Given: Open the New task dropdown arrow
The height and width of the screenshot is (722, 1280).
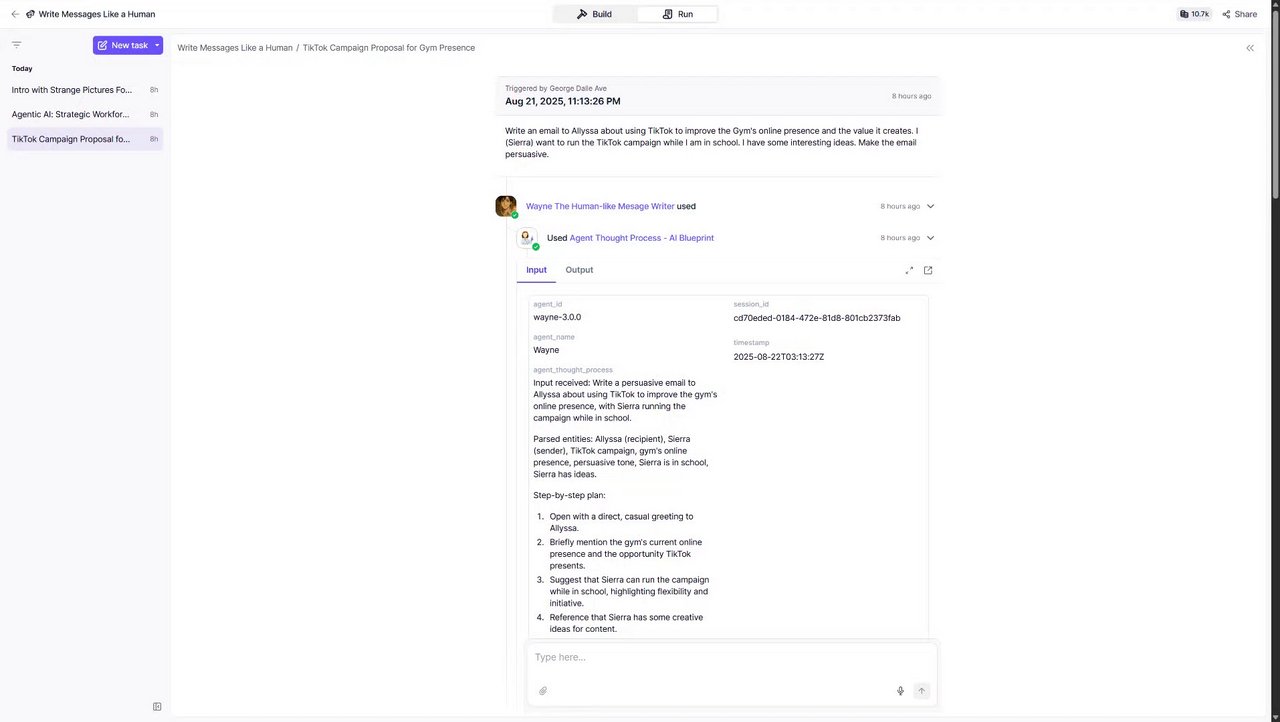Looking at the screenshot, I should click(x=157, y=45).
